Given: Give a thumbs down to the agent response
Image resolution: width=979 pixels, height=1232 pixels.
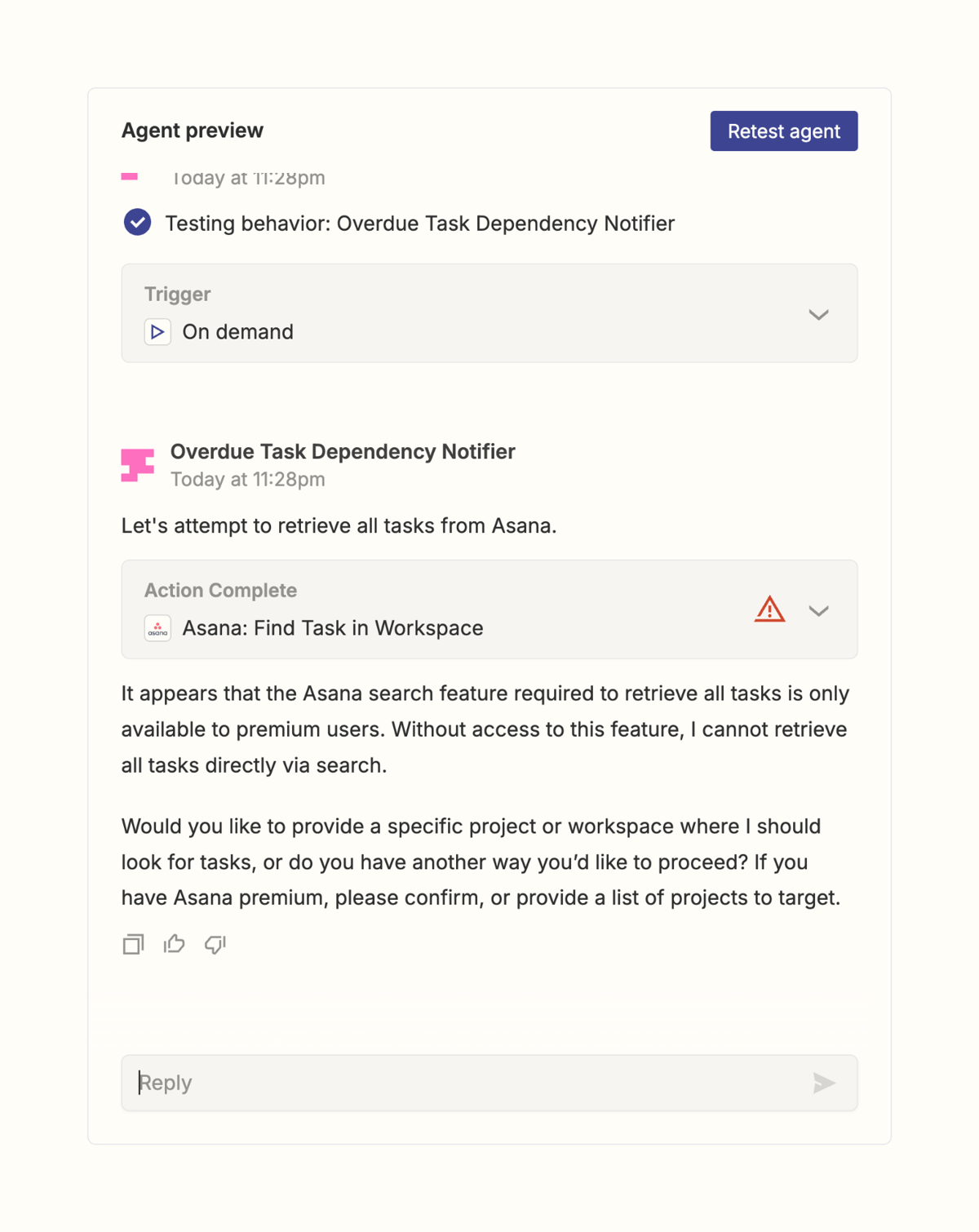Looking at the screenshot, I should [x=215, y=946].
